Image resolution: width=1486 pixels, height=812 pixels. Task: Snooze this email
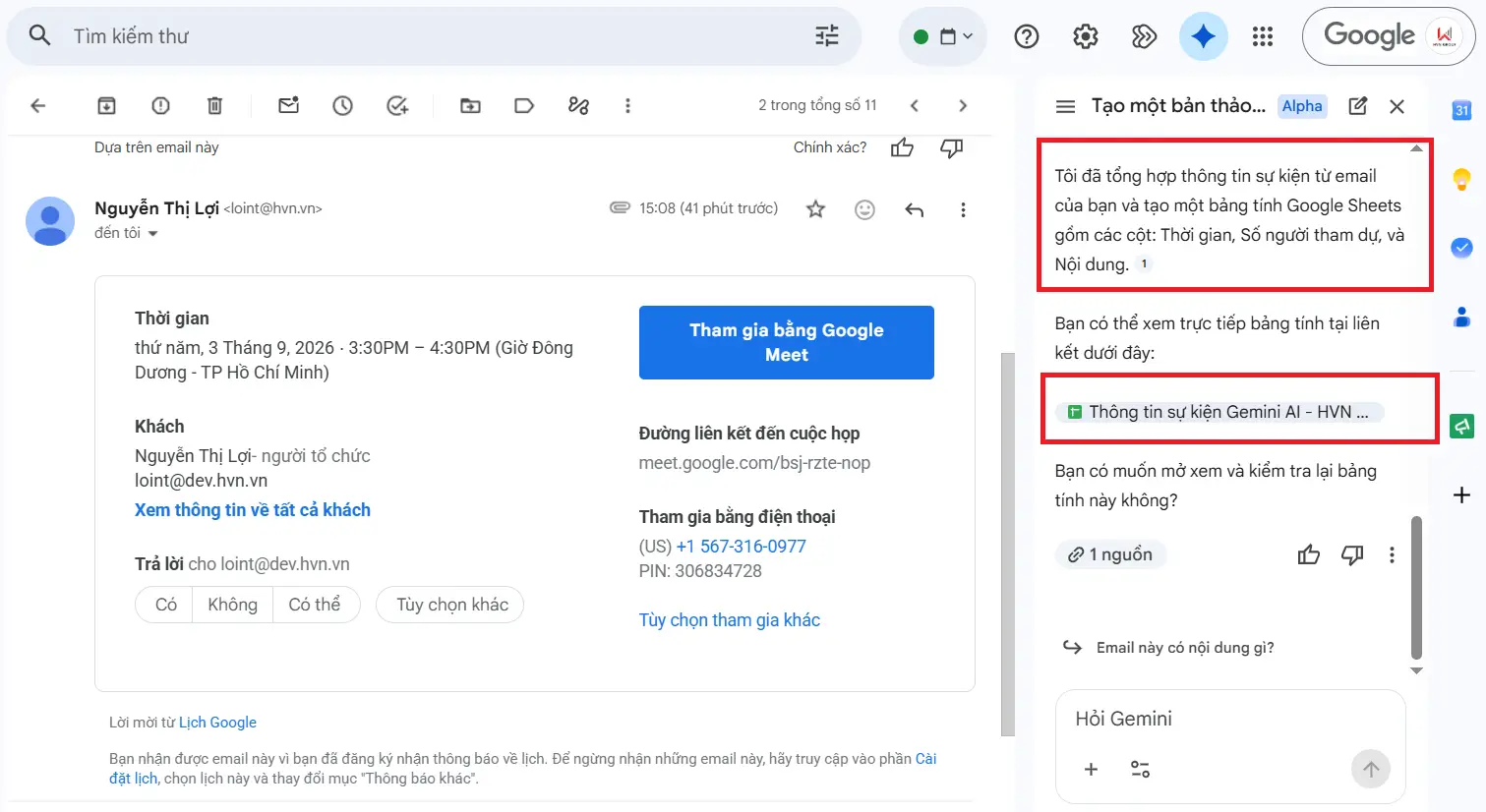[342, 105]
